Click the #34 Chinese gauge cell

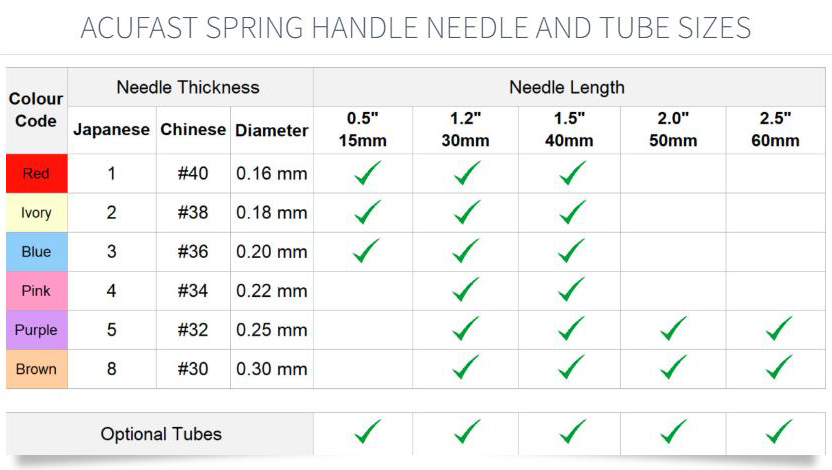(x=193, y=291)
